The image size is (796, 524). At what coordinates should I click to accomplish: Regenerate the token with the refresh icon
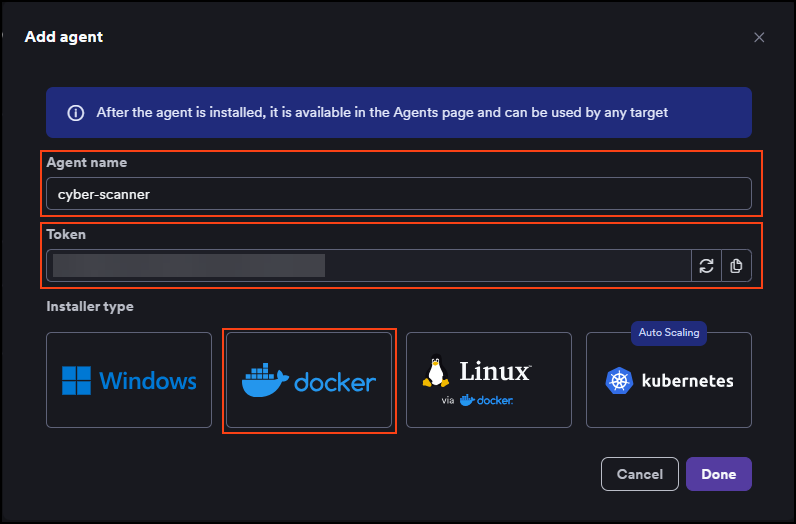[706, 266]
